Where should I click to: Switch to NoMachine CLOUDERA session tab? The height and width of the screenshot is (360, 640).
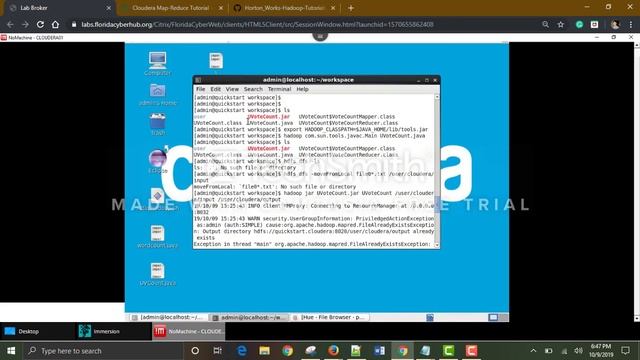pos(189,331)
